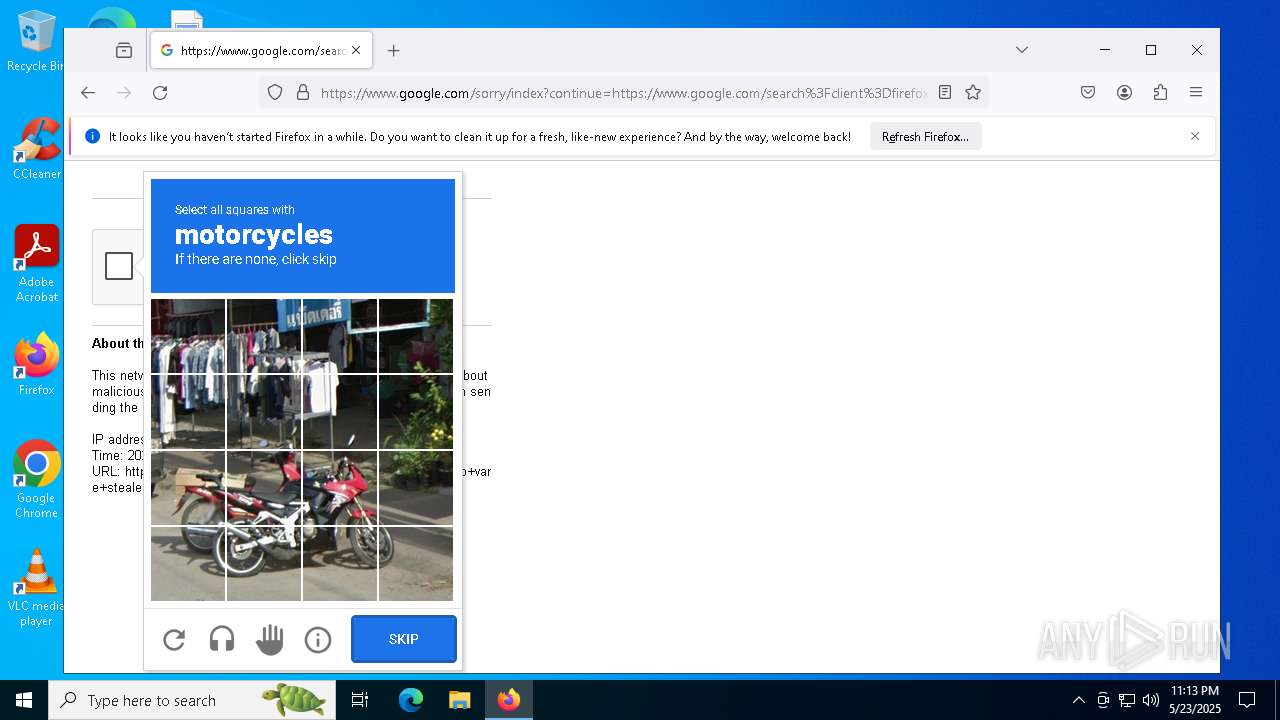Open the Windows Start menu

coord(24,700)
